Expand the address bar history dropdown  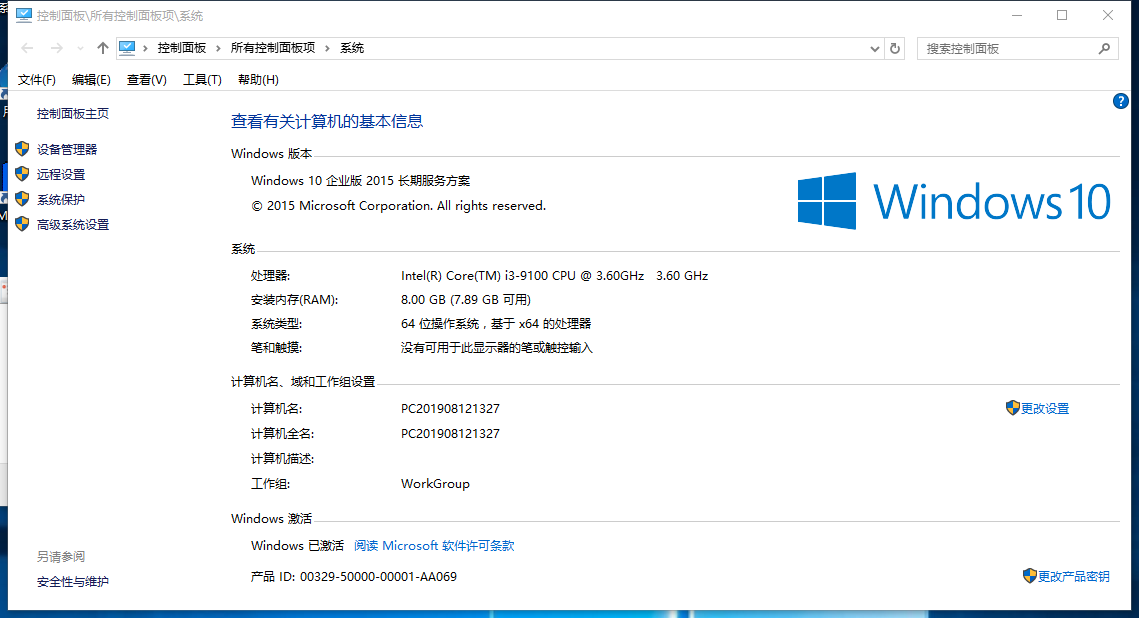pos(875,49)
